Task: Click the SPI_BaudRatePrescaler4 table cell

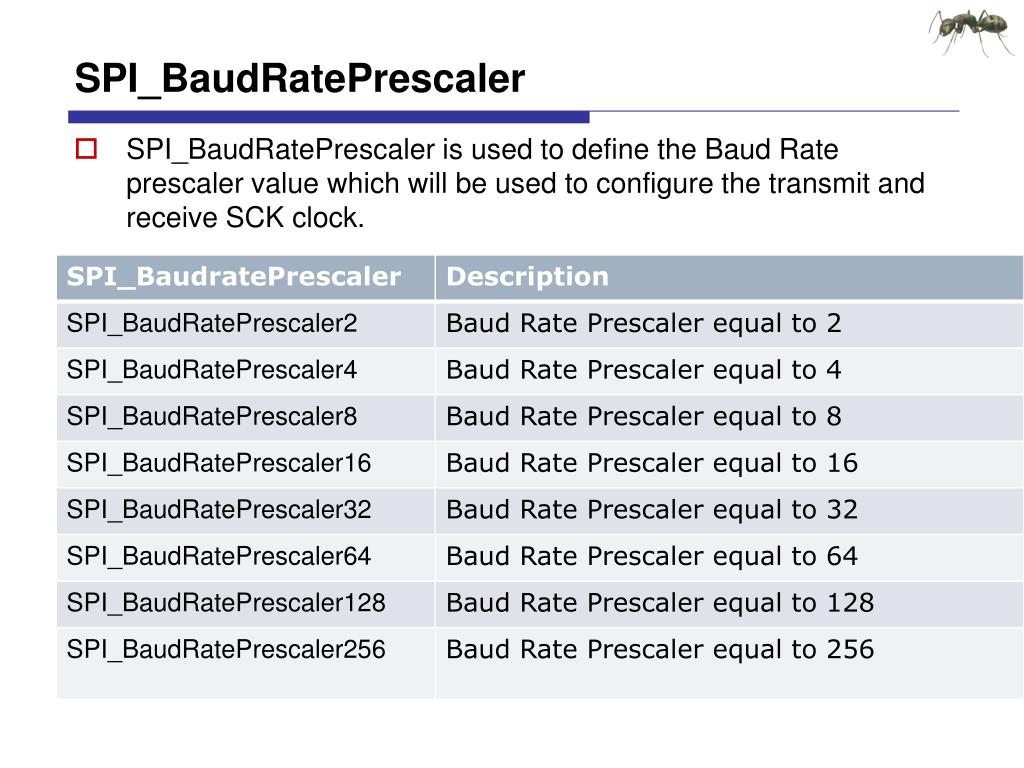Action: point(246,371)
